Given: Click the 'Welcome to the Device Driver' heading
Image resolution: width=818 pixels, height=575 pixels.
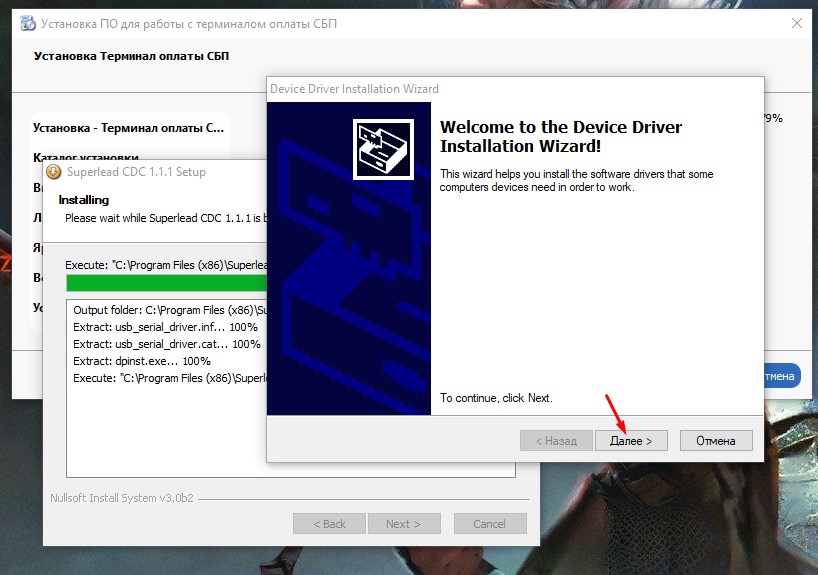Looking at the screenshot, I should pos(561,128).
